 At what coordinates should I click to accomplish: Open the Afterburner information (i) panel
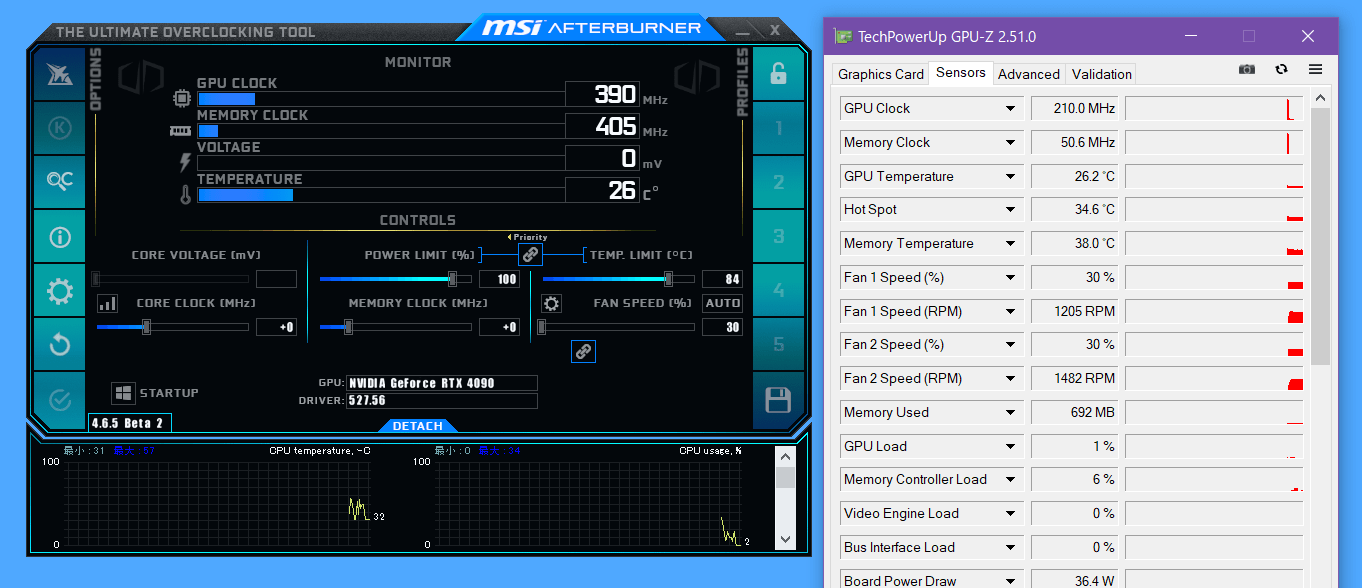point(59,237)
